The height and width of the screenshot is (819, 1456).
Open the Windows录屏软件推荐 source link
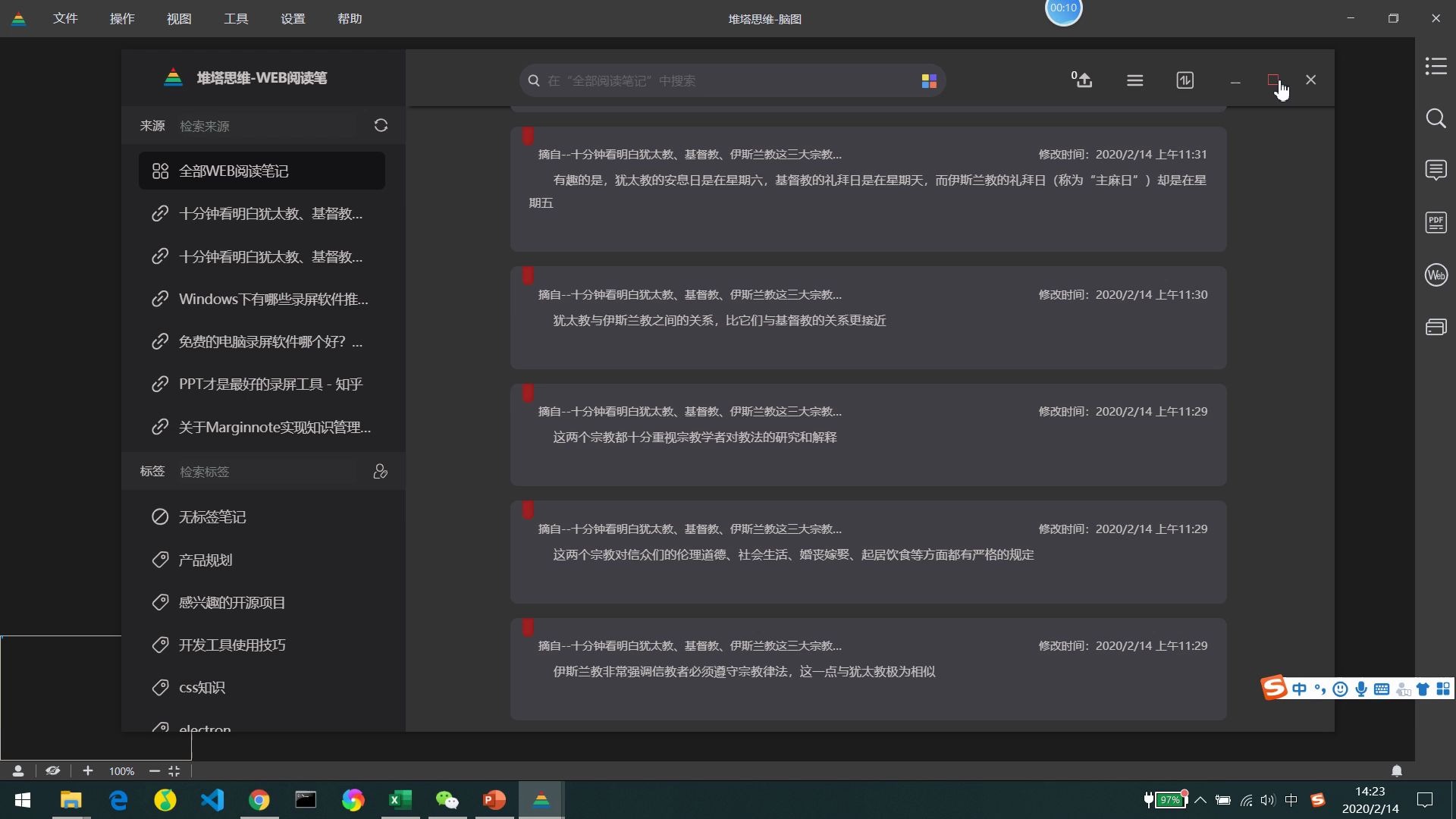point(273,299)
